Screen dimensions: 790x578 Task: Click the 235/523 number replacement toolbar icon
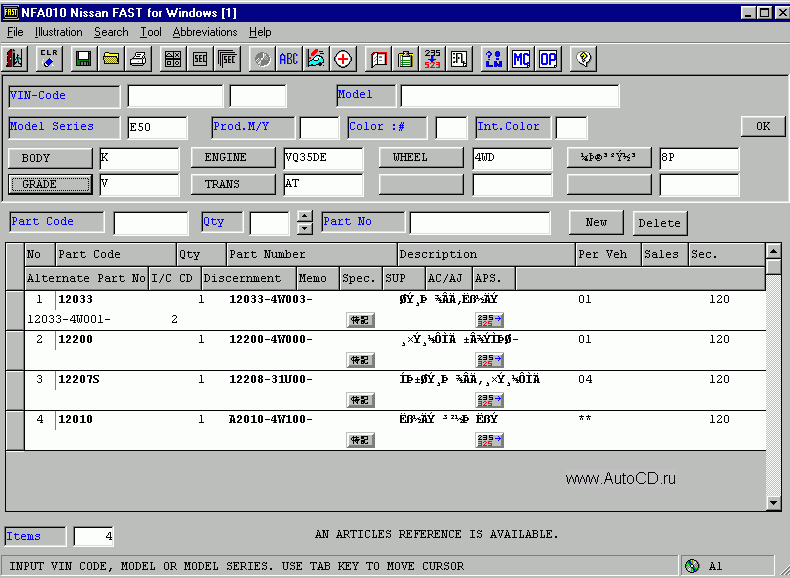[432, 59]
